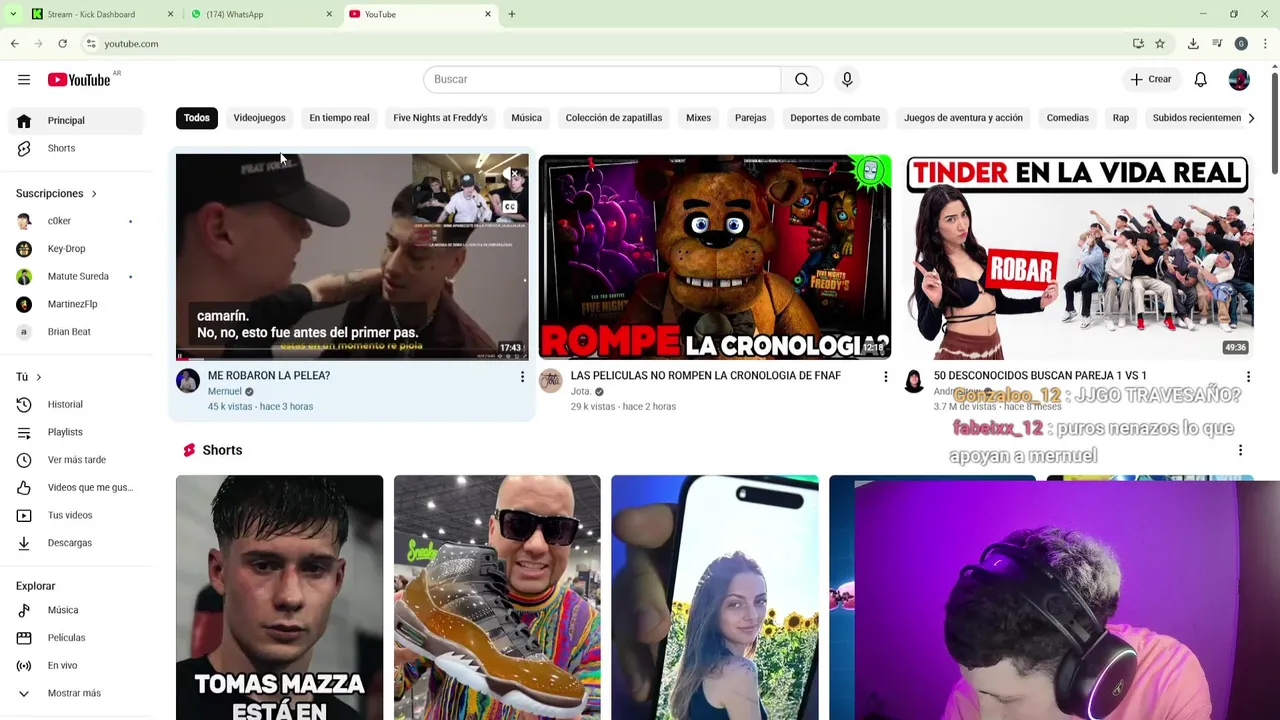
Task: Open notifications bell
Action: (x=1200, y=79)
